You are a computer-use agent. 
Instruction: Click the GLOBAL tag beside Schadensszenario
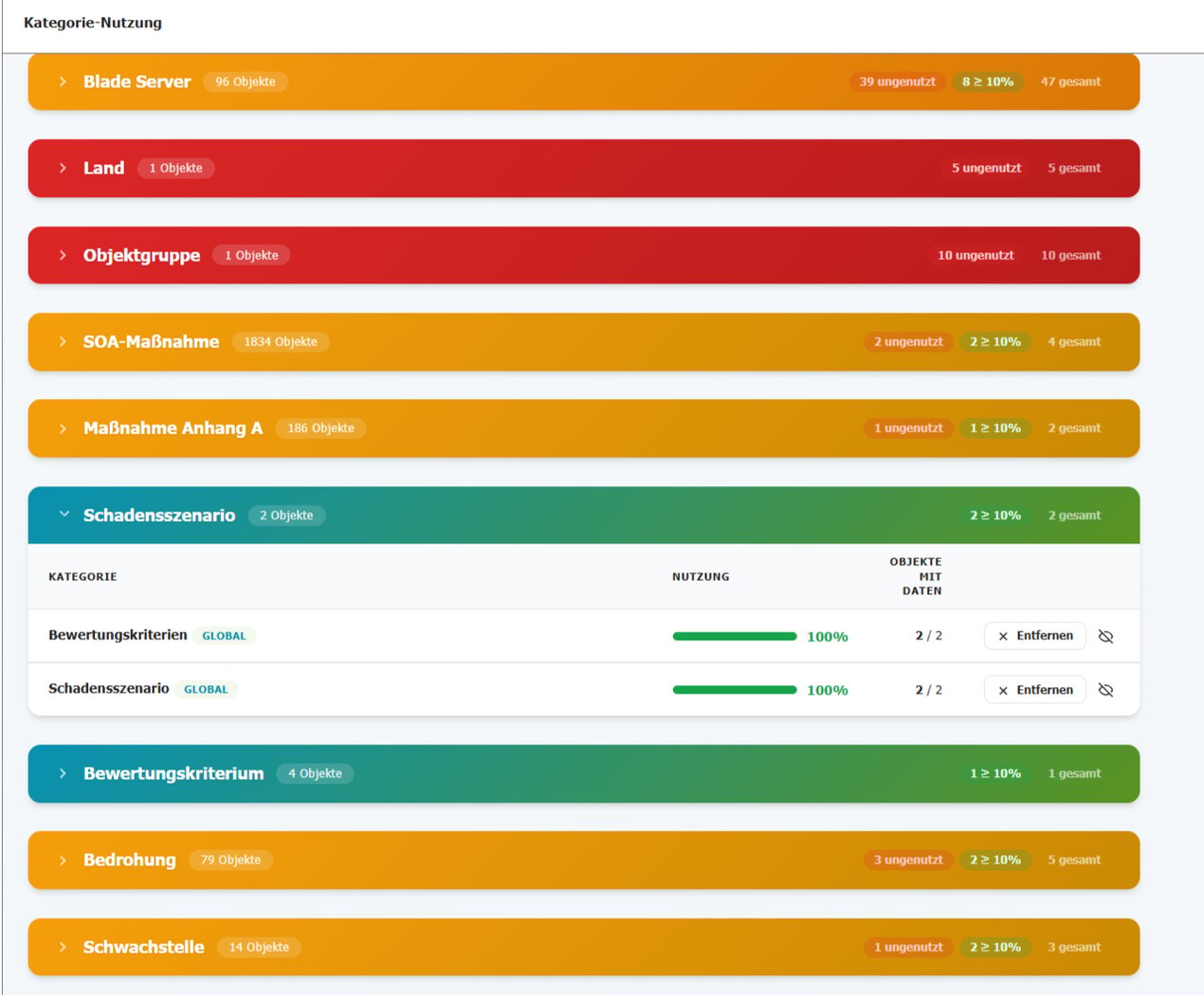(x=206, y=690)
